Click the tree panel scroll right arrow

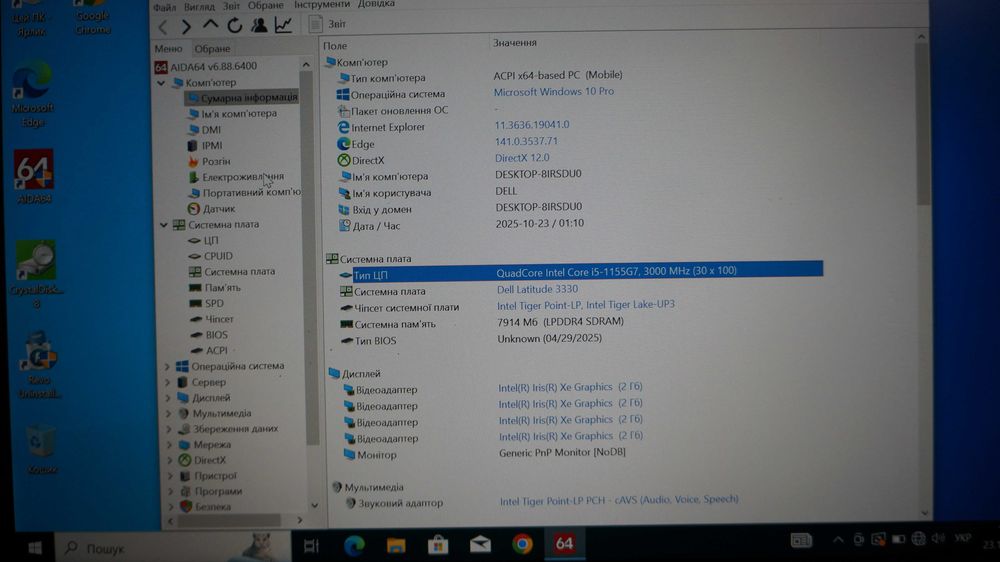pyautogui.click(x=300, y=521)
